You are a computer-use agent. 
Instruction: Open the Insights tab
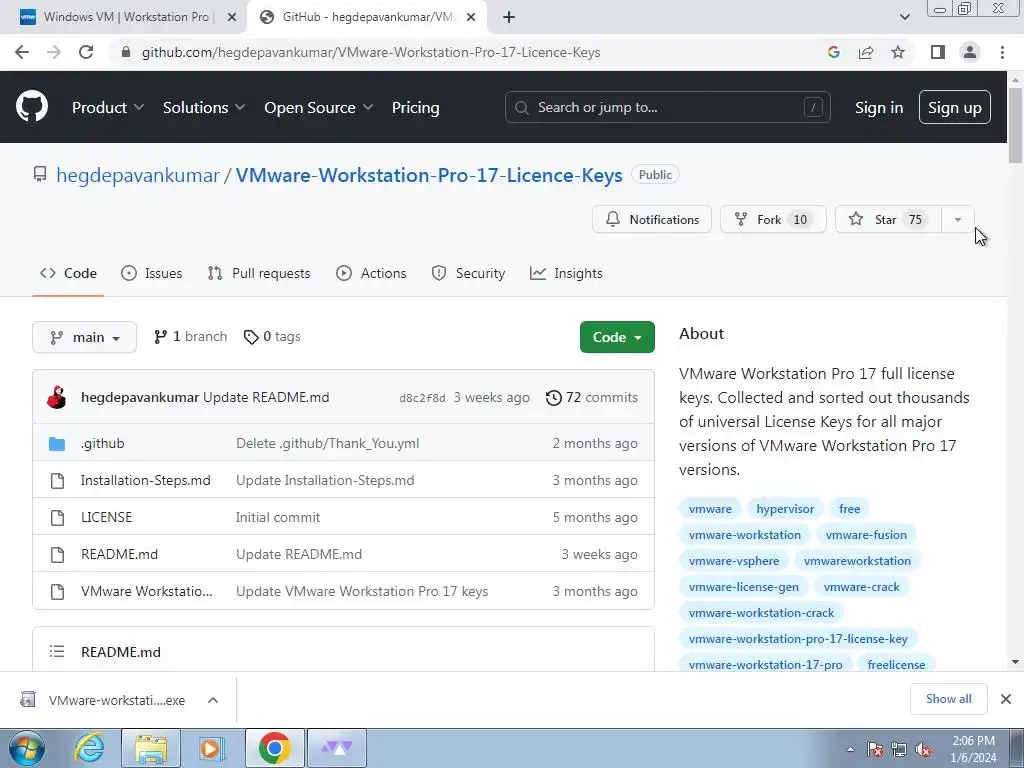pyautogui.click(x=566, y=274)
